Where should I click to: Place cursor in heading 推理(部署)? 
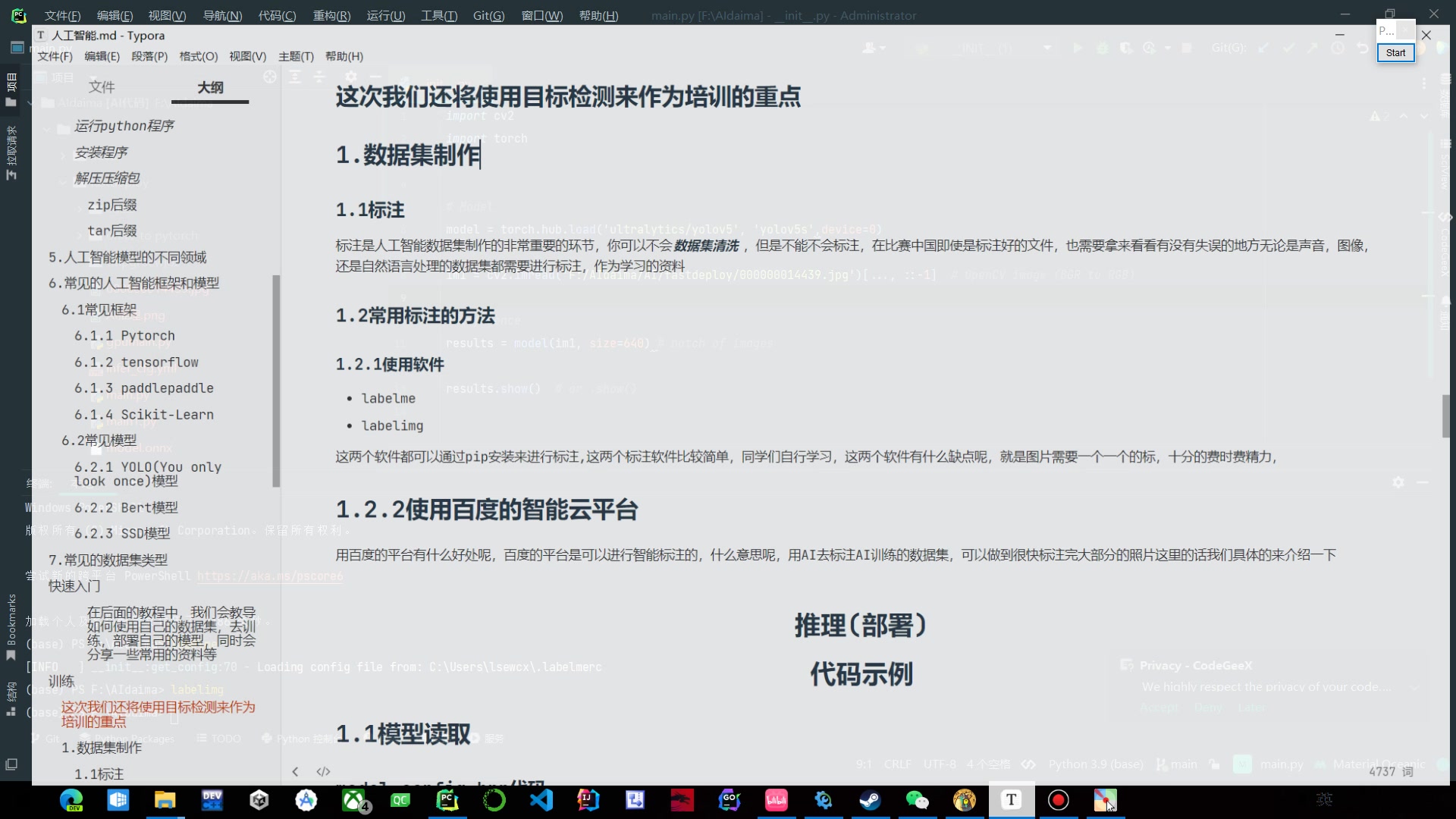click(861, 626)
